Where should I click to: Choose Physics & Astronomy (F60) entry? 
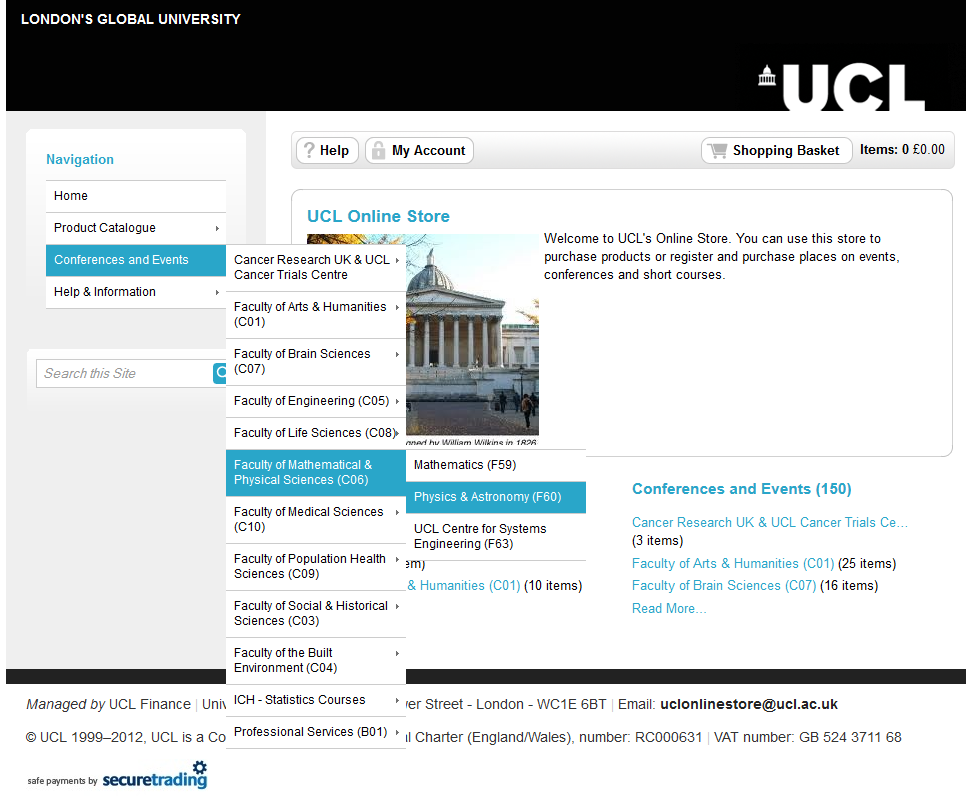pos(496,497)
